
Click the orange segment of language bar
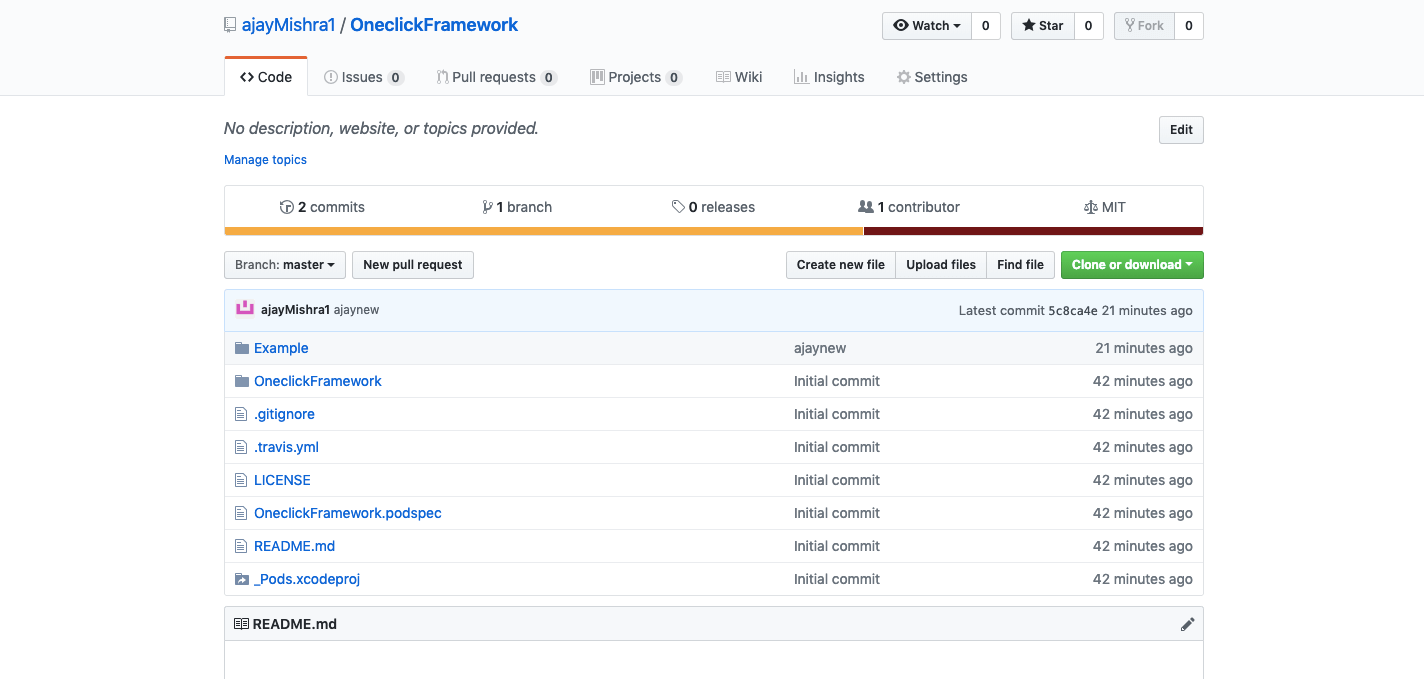pyautogui.click(x=544, y=231)
